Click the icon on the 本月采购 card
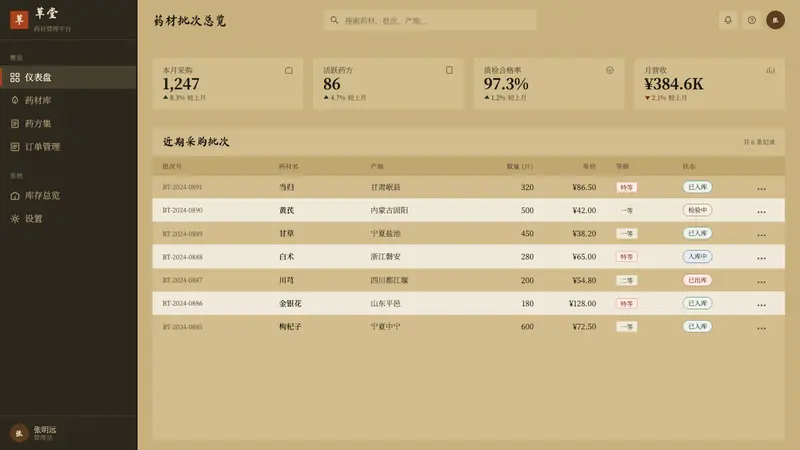 (x=289, y=70)
